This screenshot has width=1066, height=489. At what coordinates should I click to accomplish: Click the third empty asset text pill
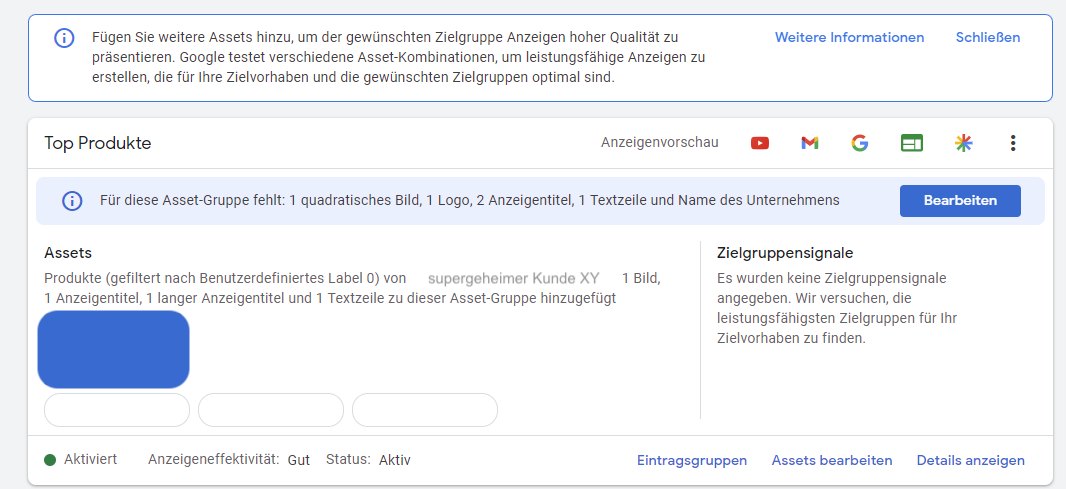pyautogui.click(x=425, y=410)
